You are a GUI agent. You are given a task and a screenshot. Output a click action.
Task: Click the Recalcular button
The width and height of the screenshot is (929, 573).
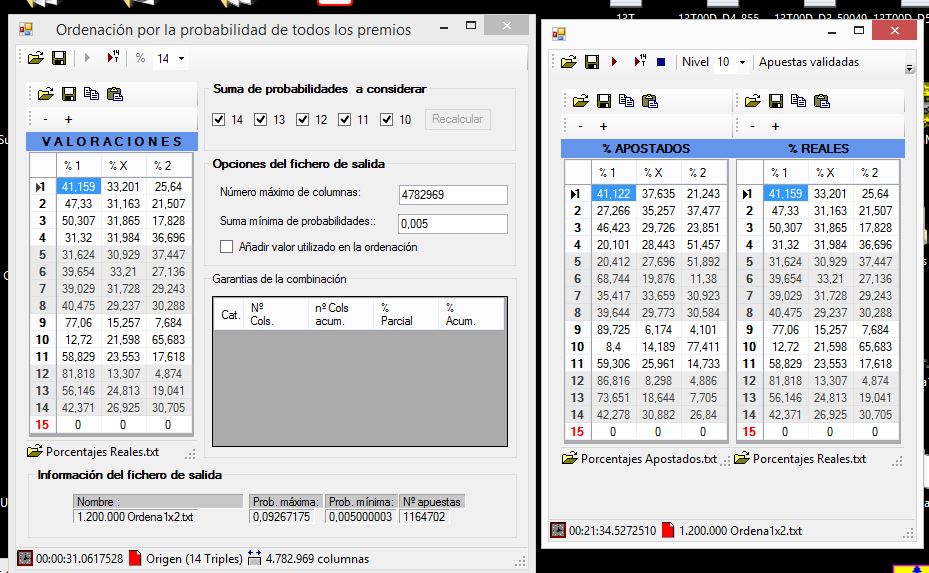click(x=457, y=119)
